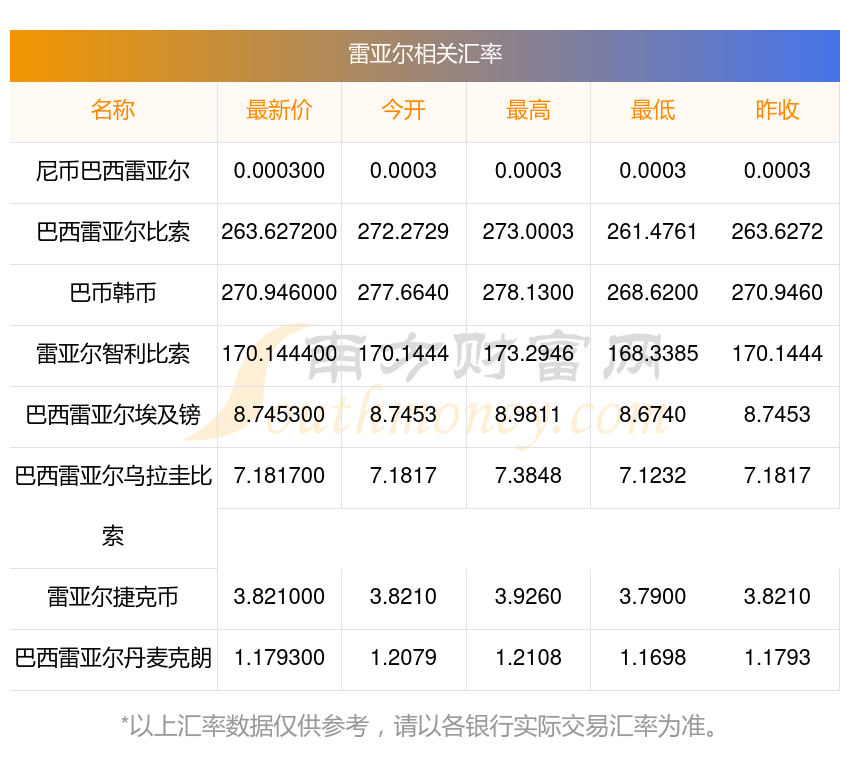
Task: Select the 1.2079 opening price cell
Action: (403, 658)
